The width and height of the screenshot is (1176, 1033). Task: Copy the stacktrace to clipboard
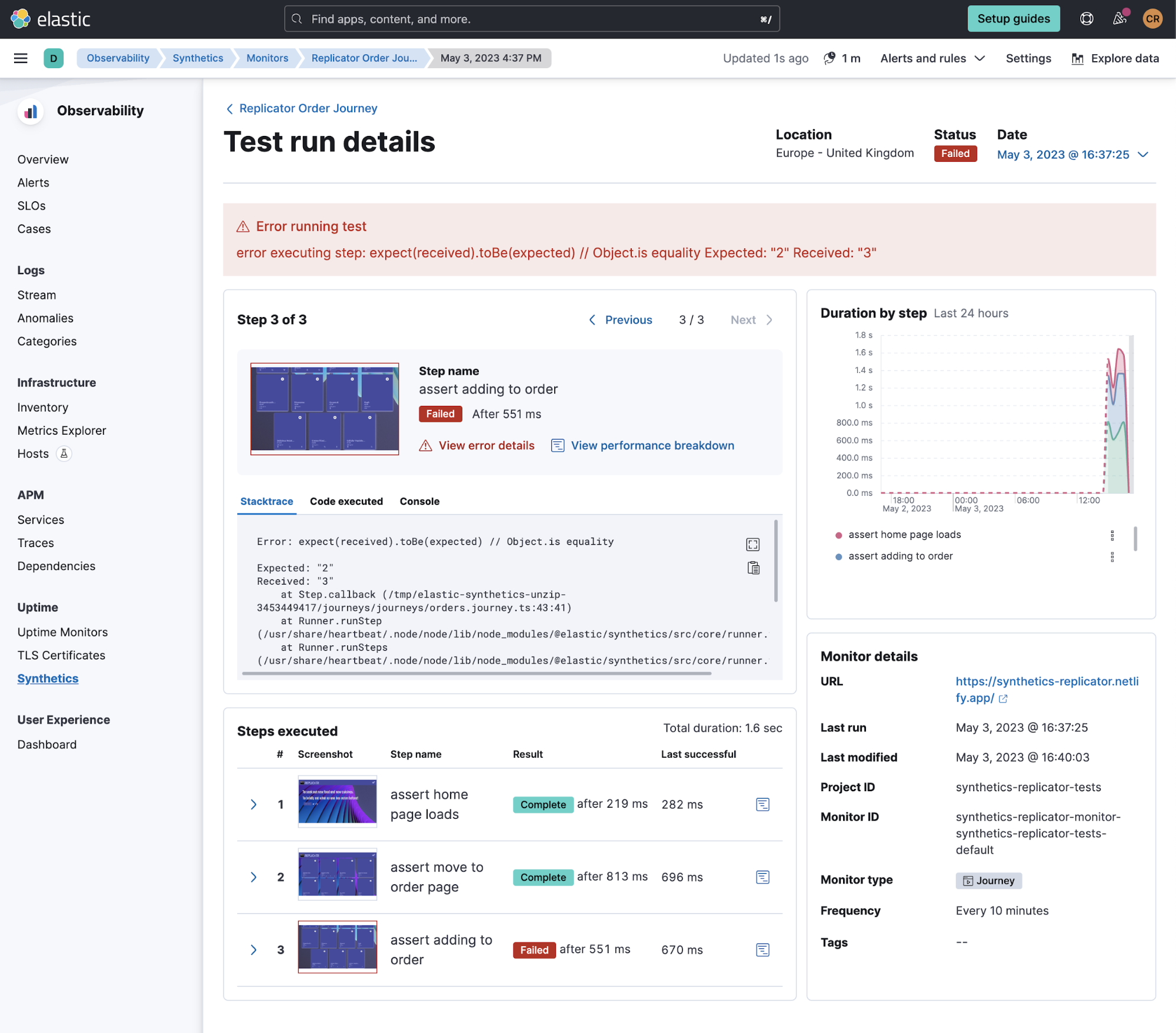[753, 568]
